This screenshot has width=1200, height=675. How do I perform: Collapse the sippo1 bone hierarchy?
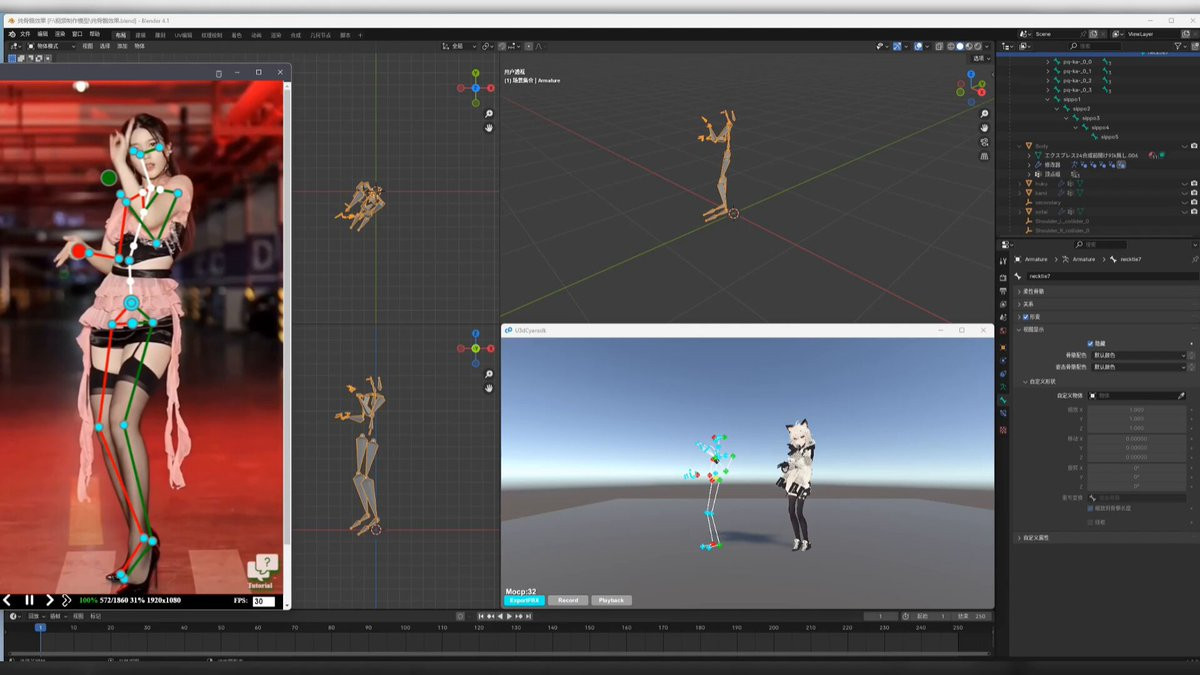(x=1048, y=100)
